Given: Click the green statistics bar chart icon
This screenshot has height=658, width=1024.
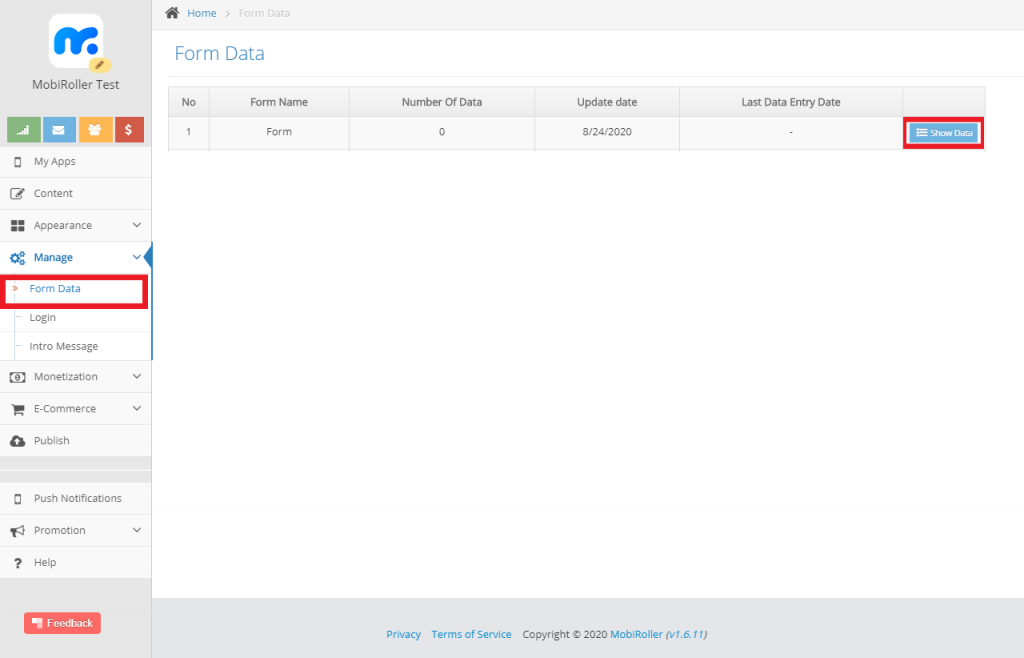Looking at the screenshot, I should [23, 129].
